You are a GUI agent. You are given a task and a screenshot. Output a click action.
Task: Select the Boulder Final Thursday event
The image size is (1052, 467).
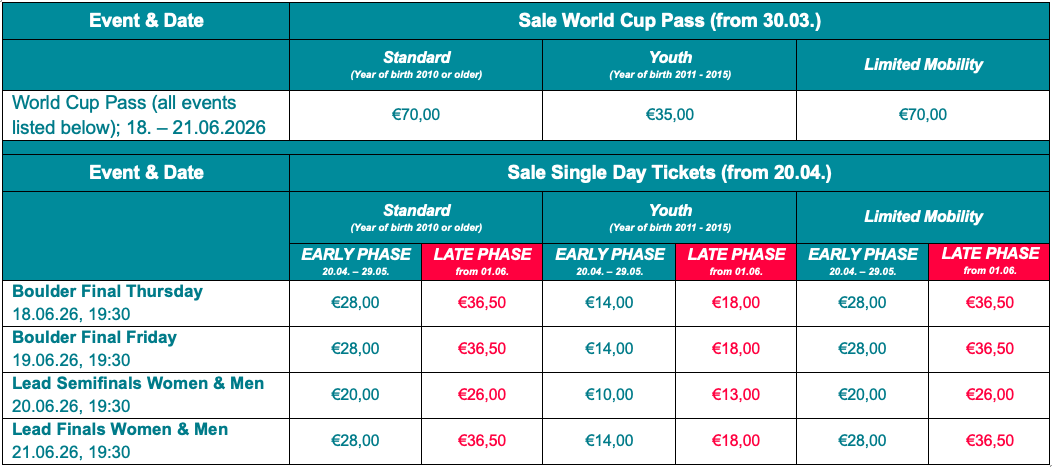(108, 292)
